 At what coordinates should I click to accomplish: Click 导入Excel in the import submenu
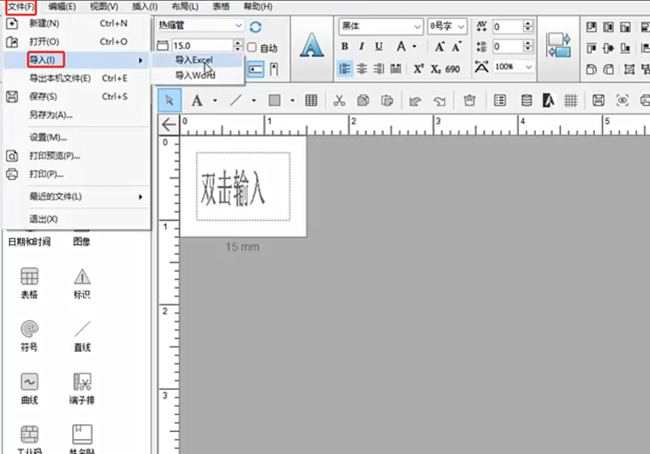click(194, 60)
